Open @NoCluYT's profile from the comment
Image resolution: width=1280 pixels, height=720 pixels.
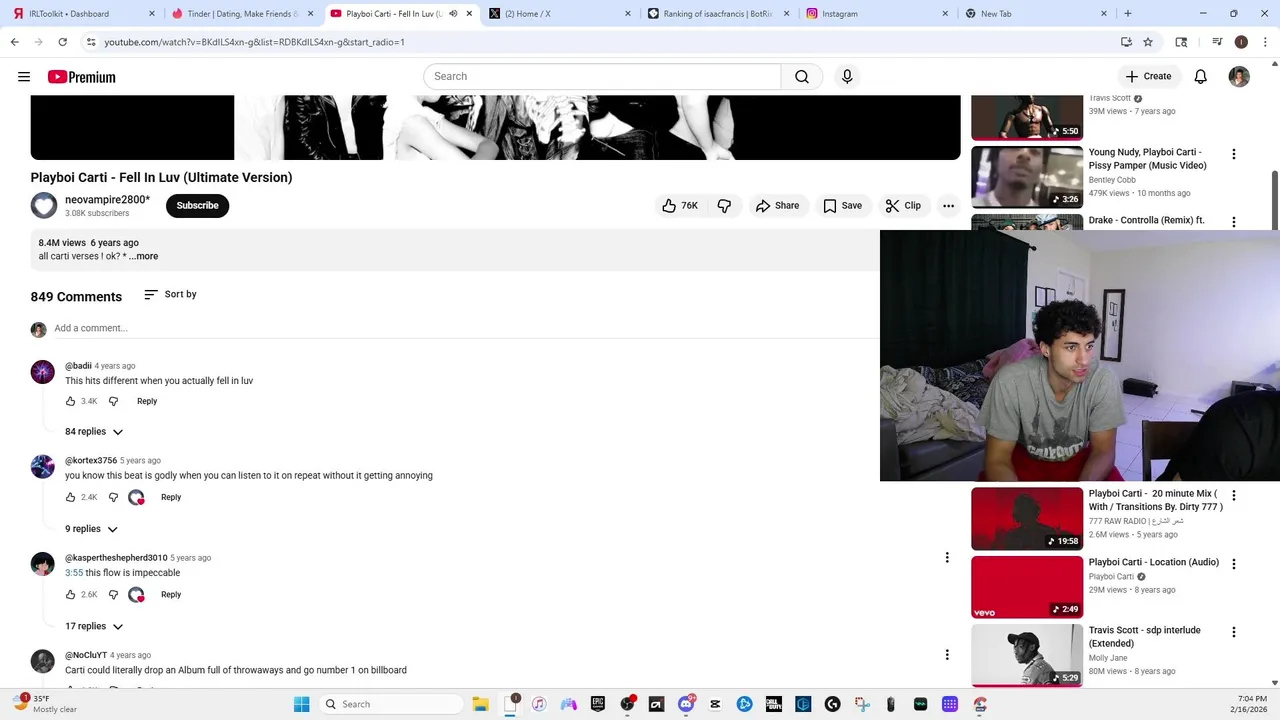(43, 661)
